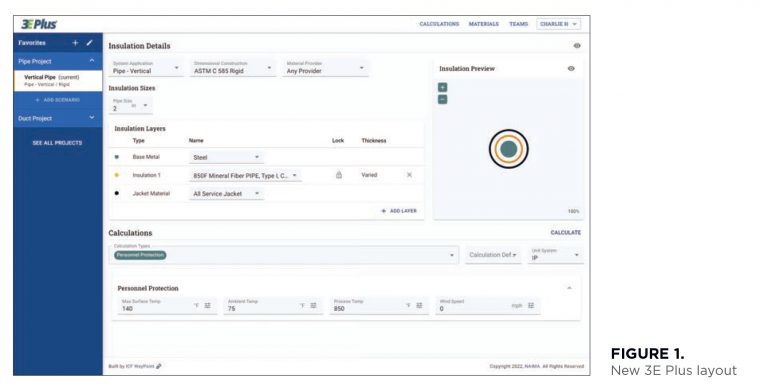Open settings icon beside Max Surface Temp
The image size is (768, 390).
pyautogui.click(x=208, y=305)
